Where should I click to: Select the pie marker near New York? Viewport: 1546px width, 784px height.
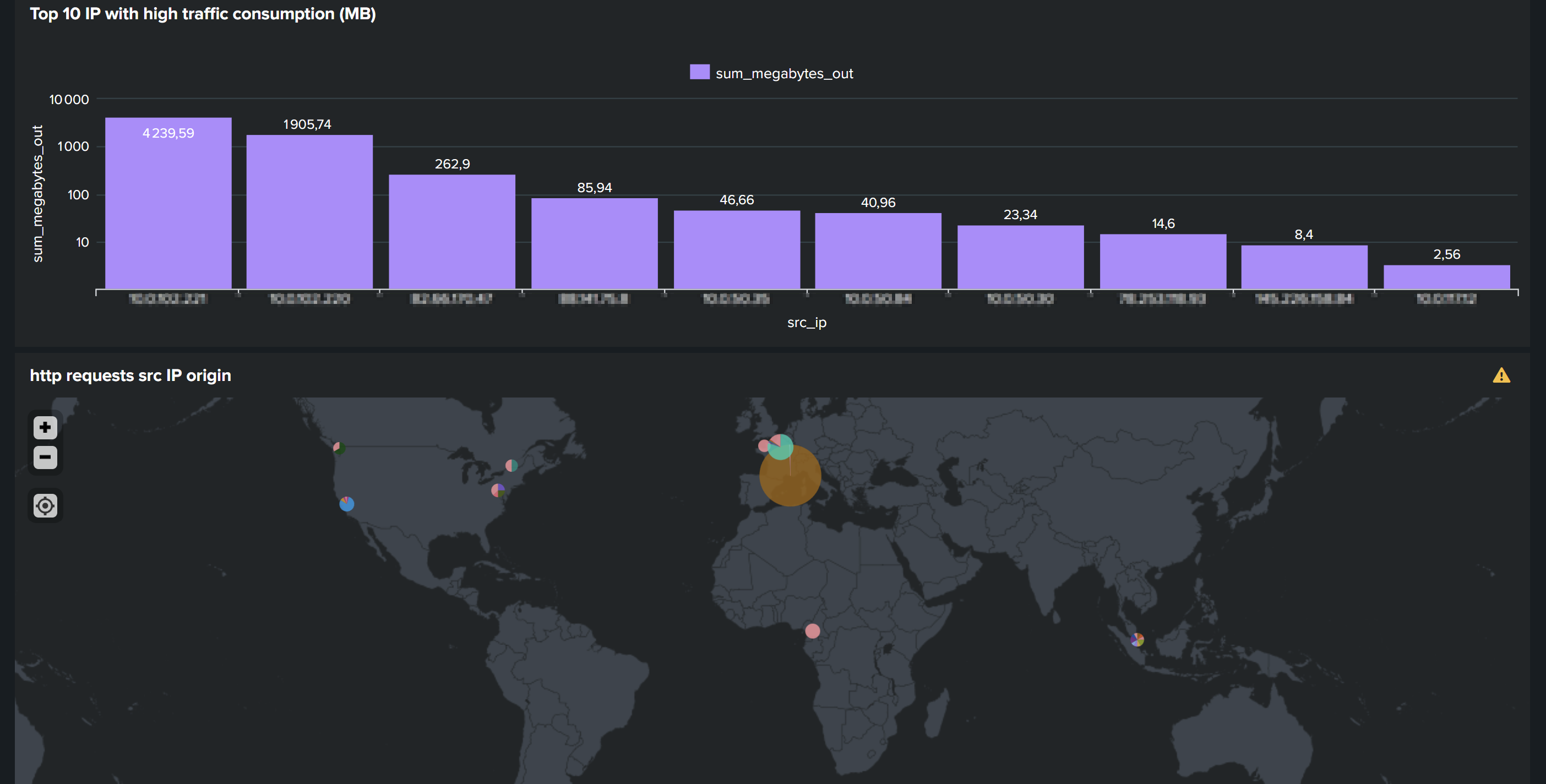click(498, 491)
